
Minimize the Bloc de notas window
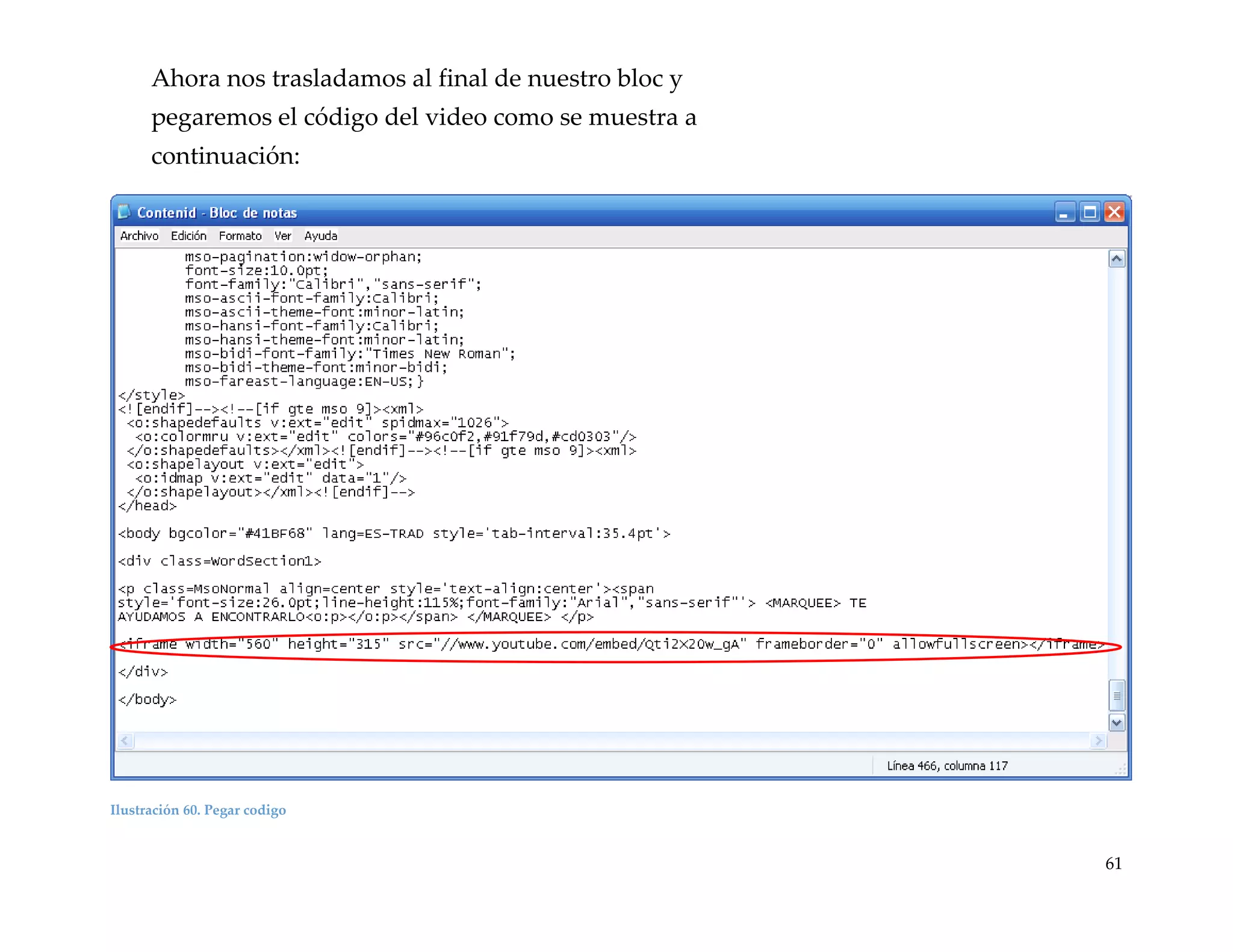click(x=1064, y=212)
